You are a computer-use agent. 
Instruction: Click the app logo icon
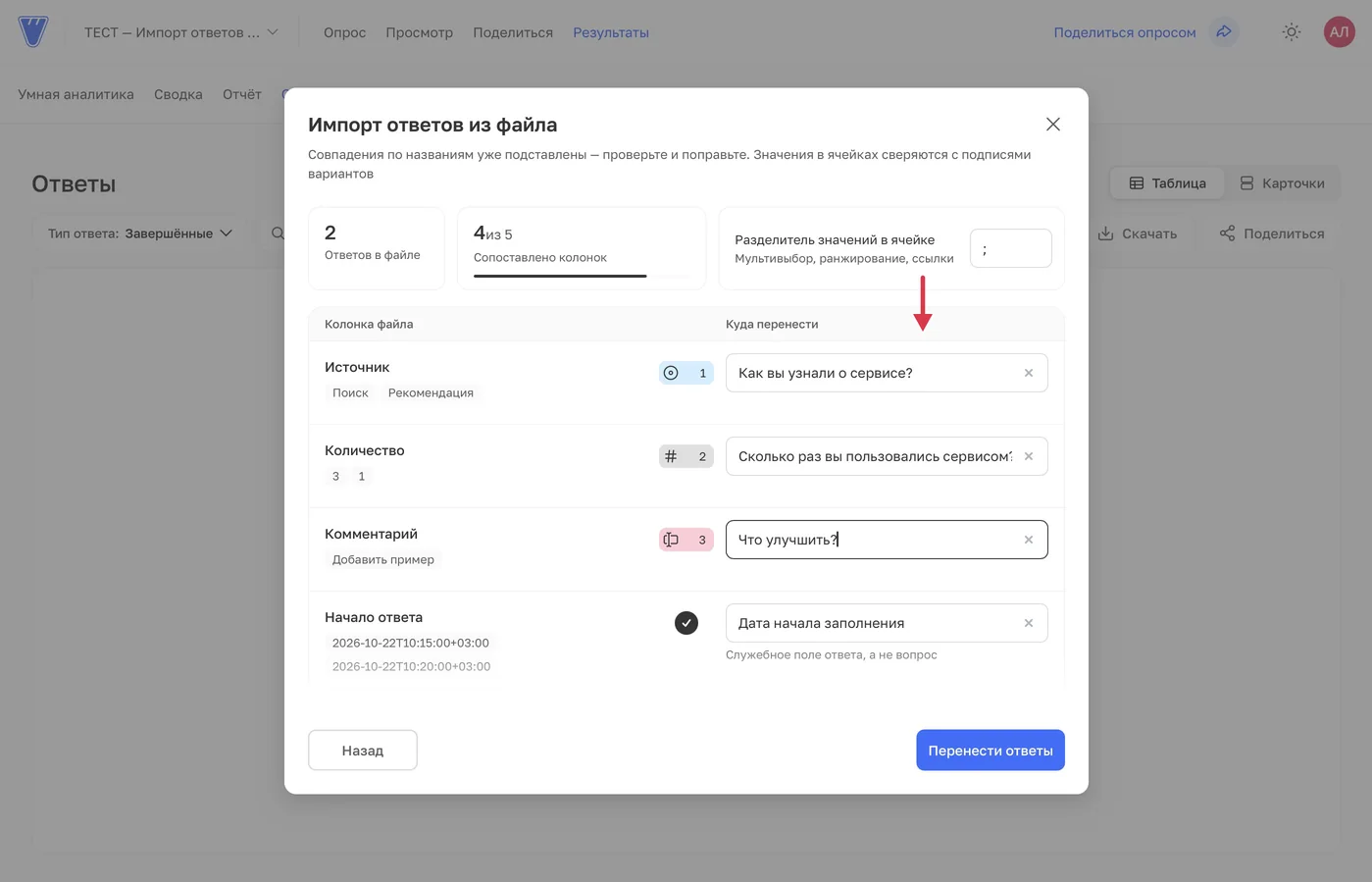click(33, 31)
